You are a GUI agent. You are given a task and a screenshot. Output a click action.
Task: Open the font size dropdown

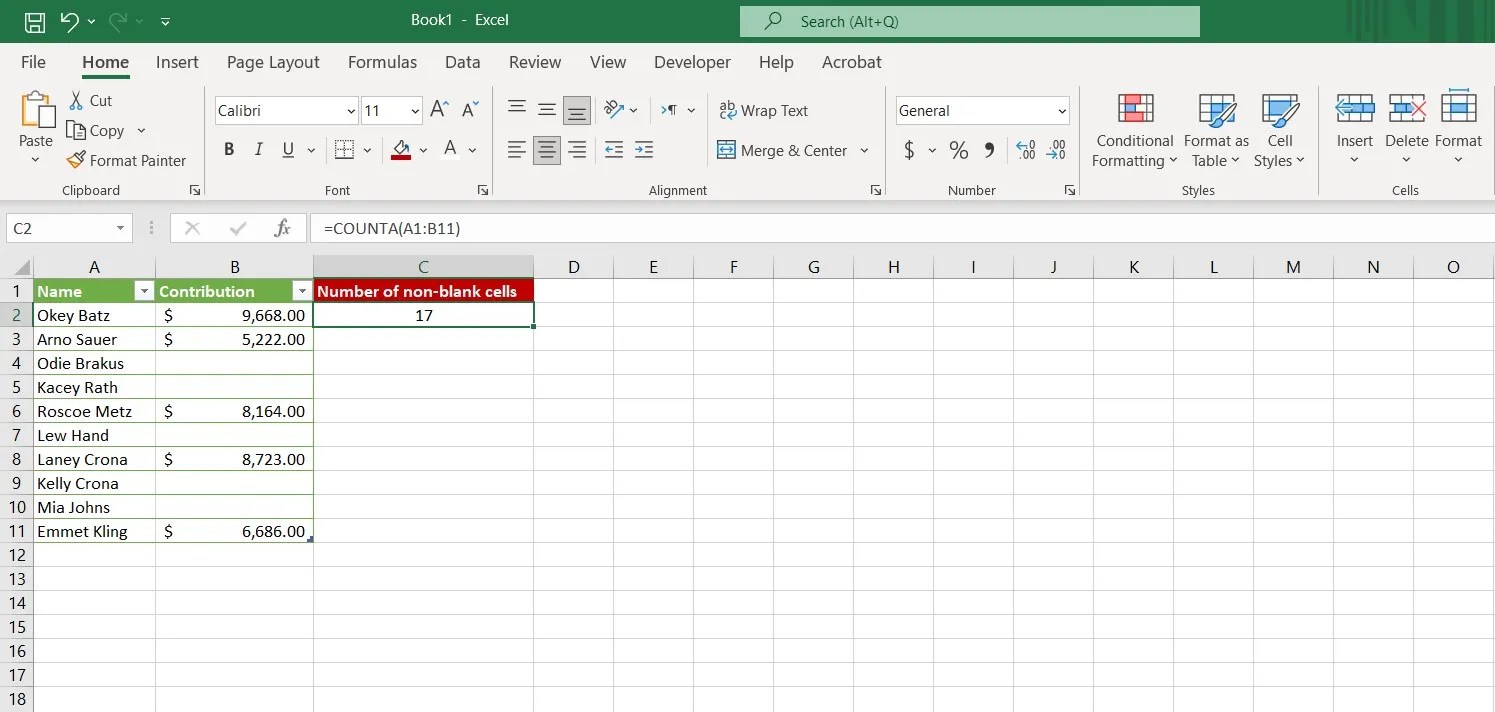click(x=414, y=110)
